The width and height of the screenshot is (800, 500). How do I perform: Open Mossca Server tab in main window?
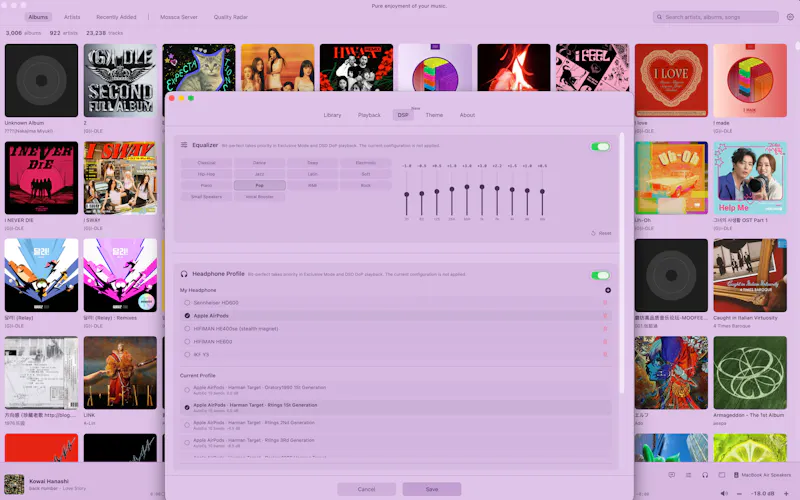(179, 17)
